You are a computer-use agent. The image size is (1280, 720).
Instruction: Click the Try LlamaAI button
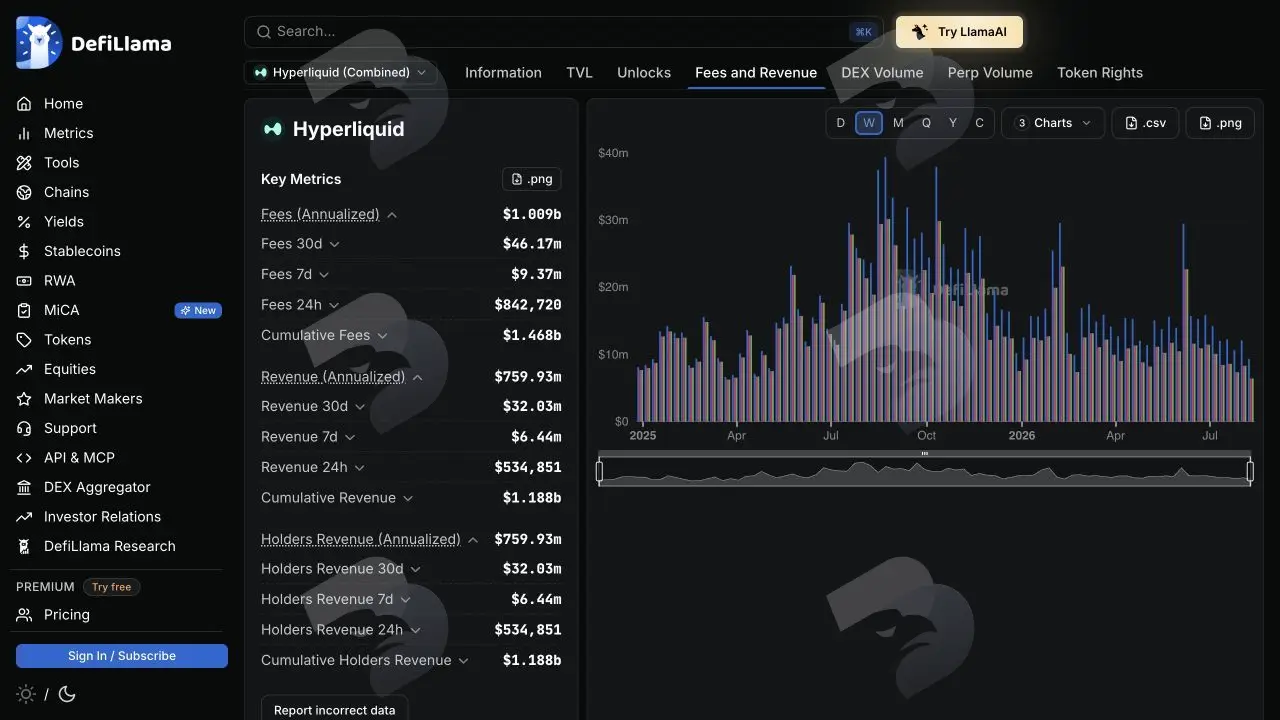coord(959,32)
